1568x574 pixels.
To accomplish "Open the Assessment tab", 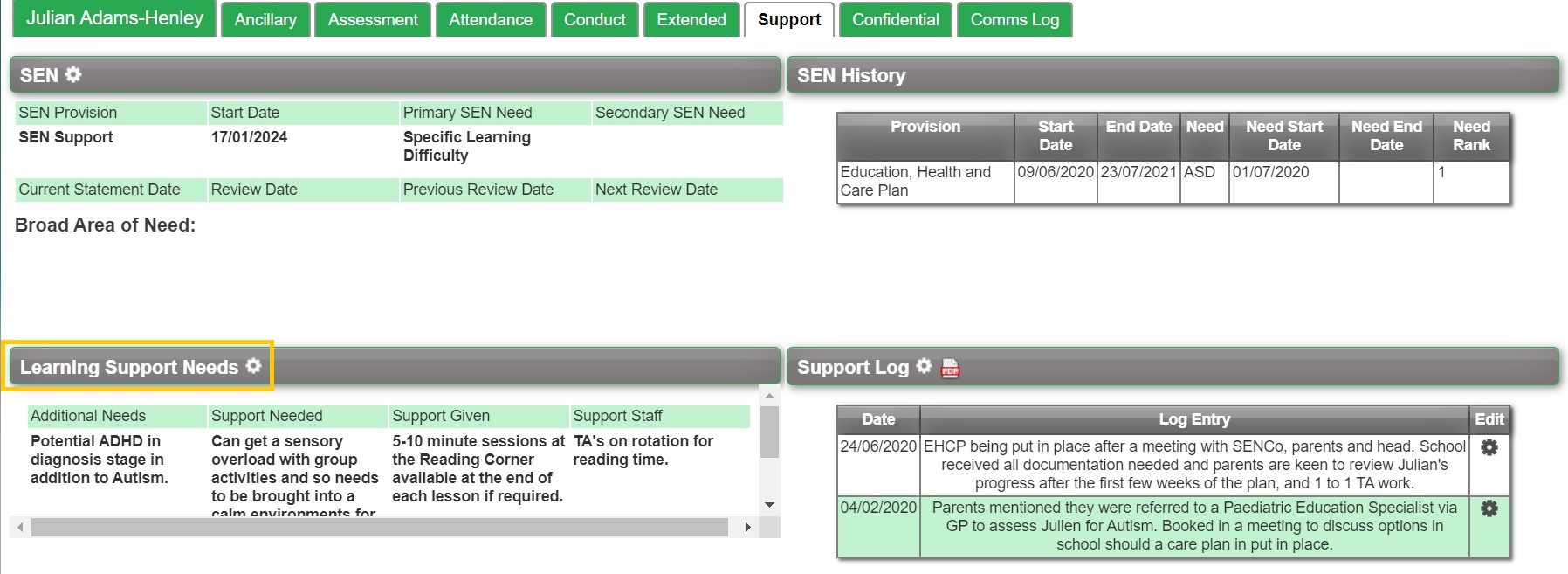I will pos(373,20).
